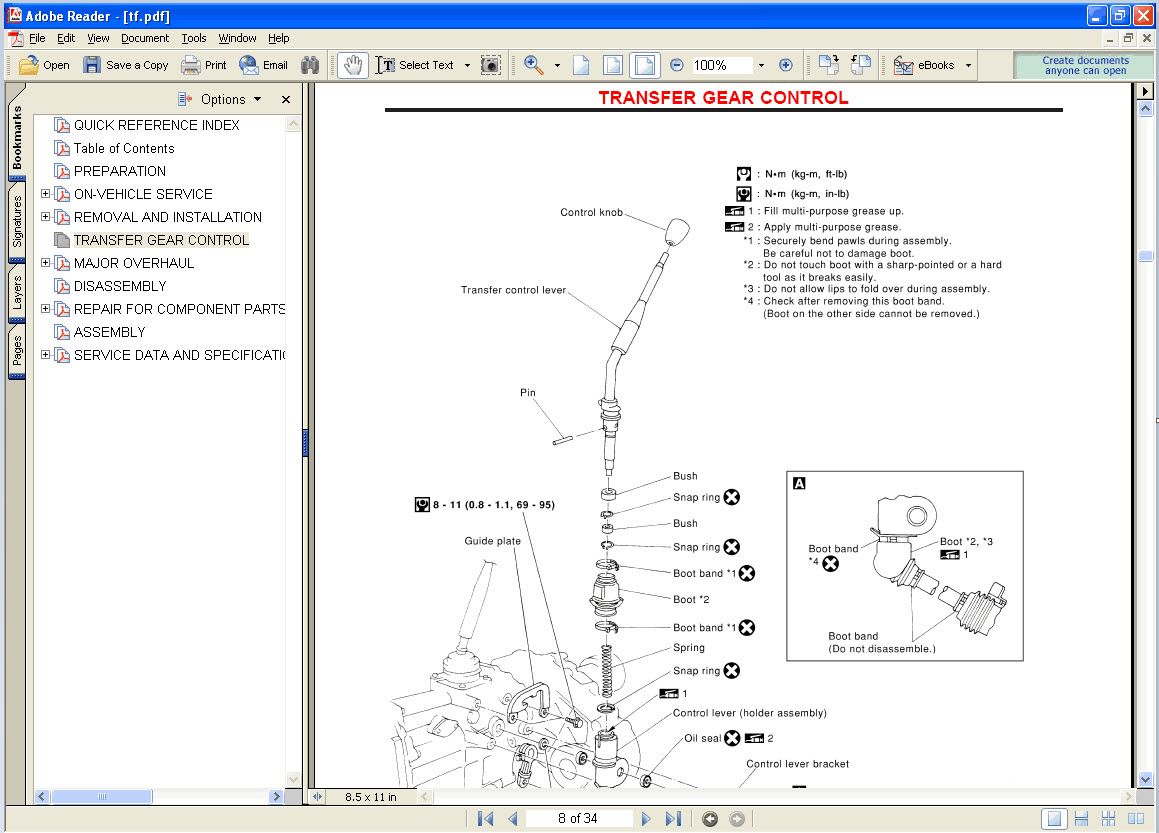The image size is (1159, 833).
Task: Click the Email icon
Action: point(248,65)
